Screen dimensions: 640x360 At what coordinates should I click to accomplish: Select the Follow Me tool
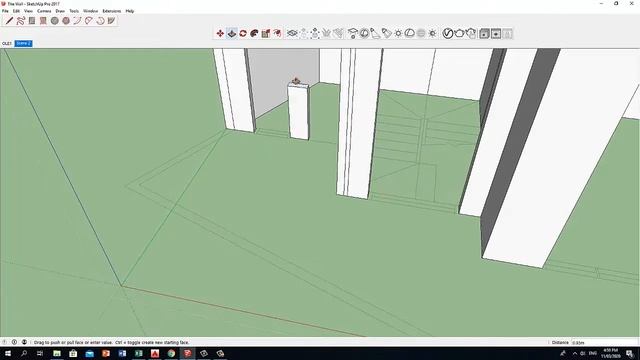[255, 33]
